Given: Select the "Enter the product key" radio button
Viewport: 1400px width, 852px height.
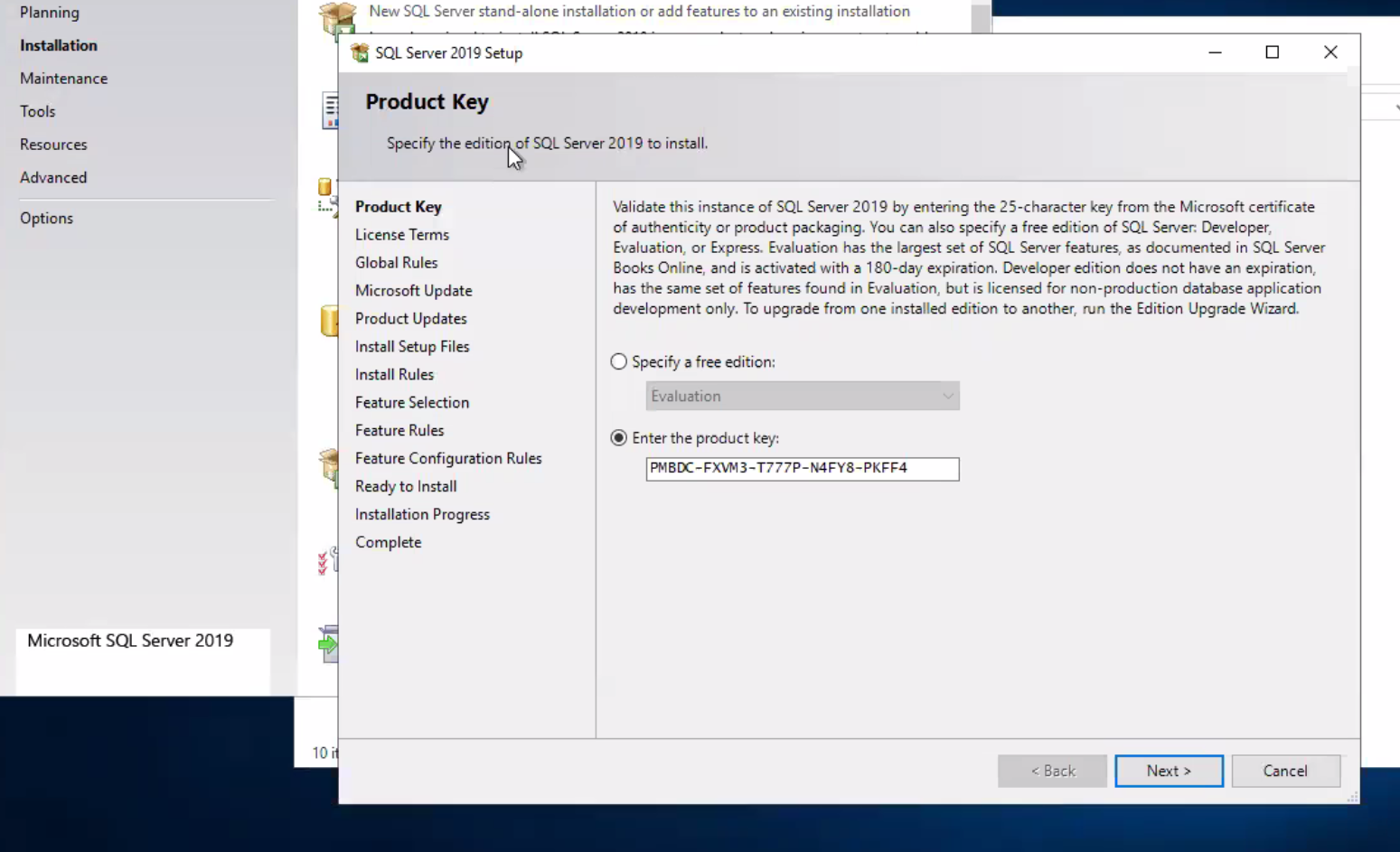Looking at the screenshot, I should (618, 437).
